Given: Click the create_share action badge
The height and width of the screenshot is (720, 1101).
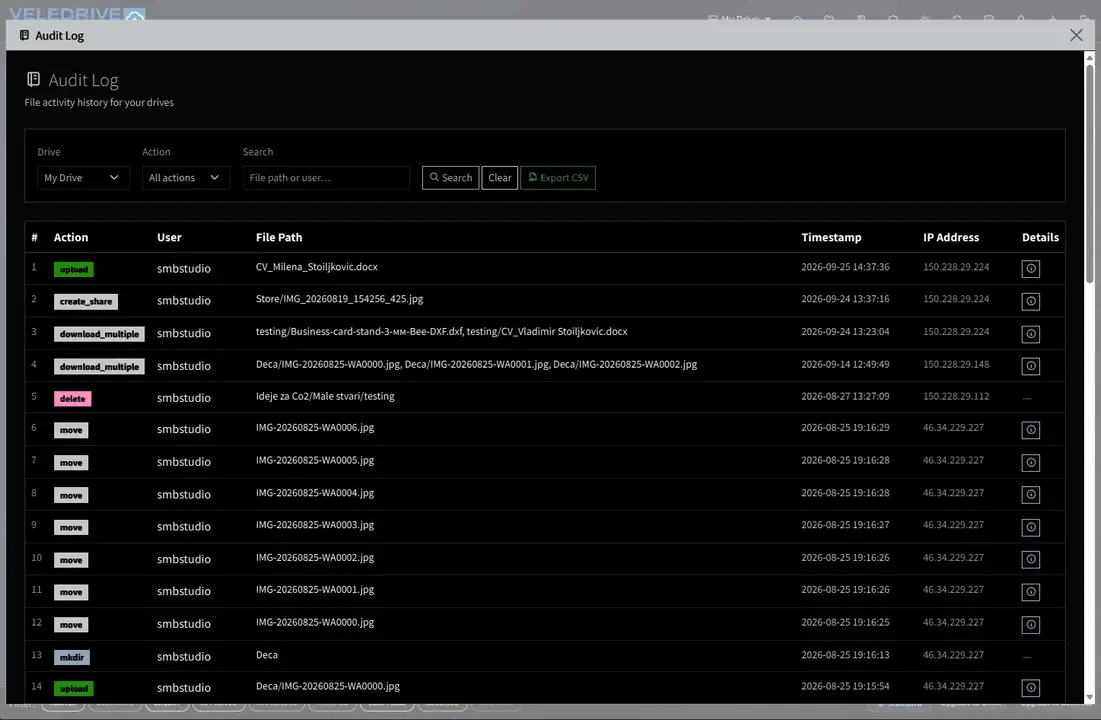Looking at the screenshot, I should point(86,301).
